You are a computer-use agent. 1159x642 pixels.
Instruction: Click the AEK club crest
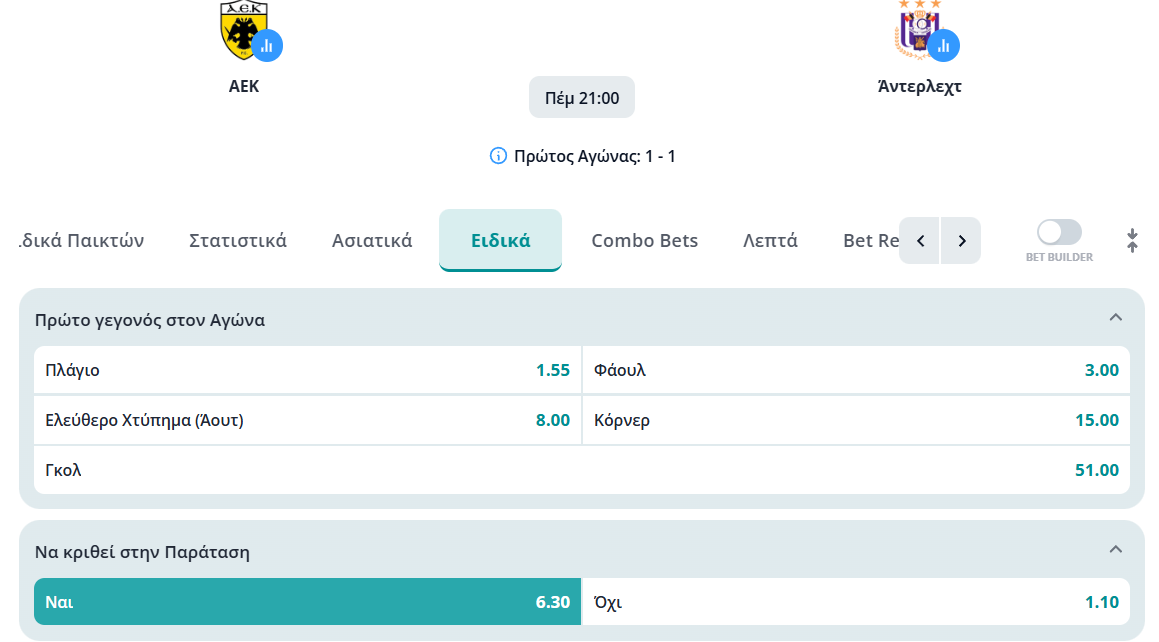pyautogui.click(x=241, y=28)
